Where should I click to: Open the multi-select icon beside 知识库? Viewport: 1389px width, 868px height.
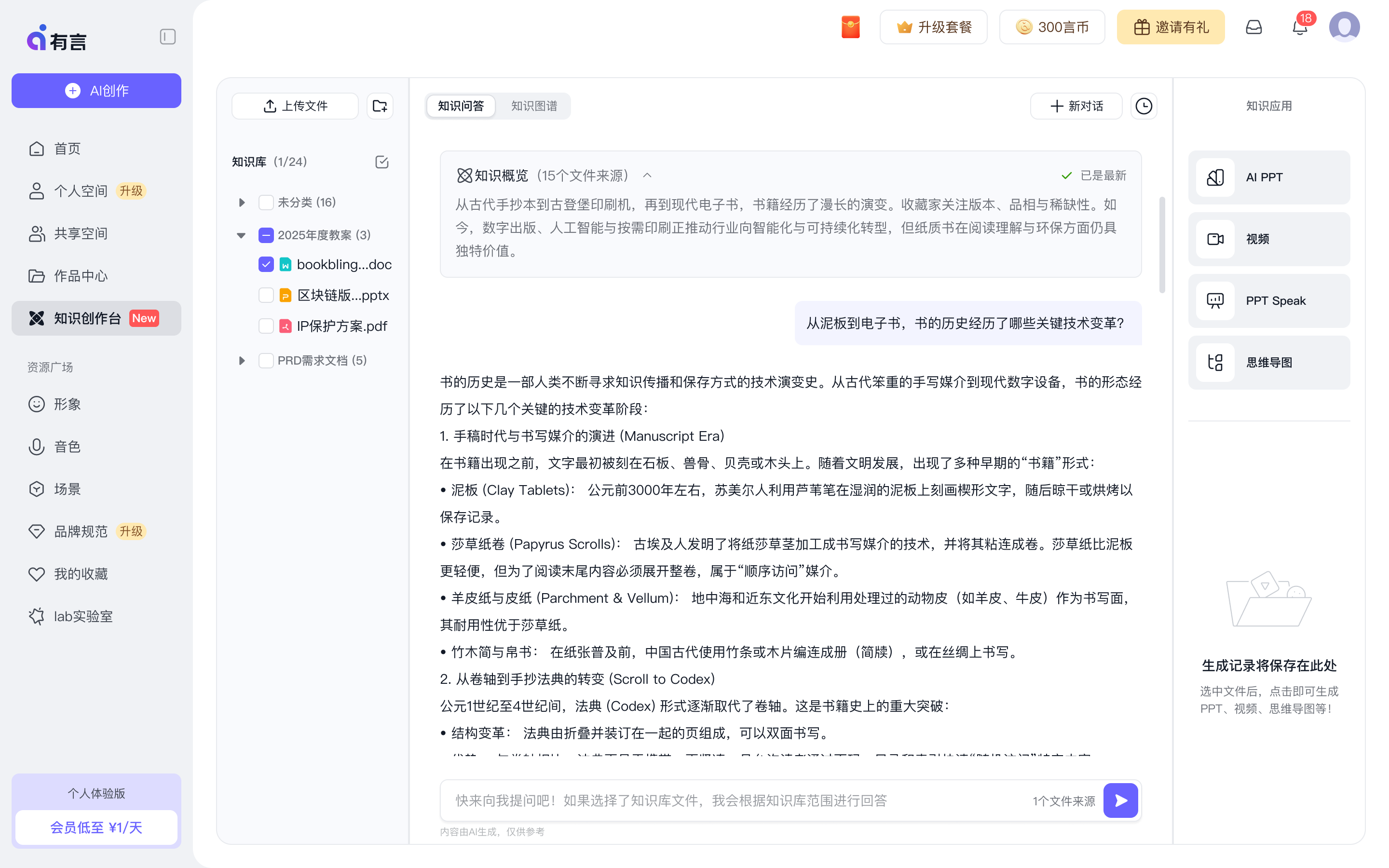coord(381,162)
